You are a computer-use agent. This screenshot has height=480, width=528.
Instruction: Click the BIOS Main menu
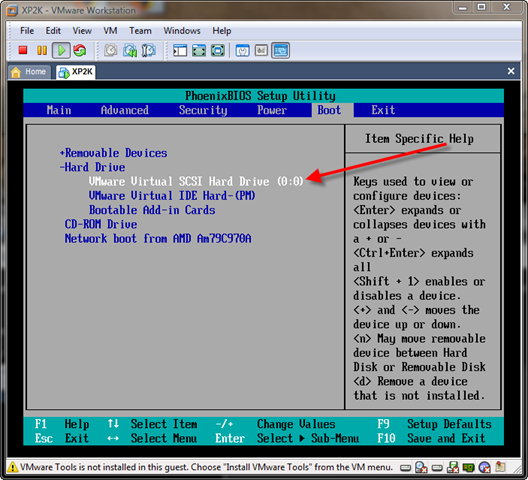[x=59, y=110]
